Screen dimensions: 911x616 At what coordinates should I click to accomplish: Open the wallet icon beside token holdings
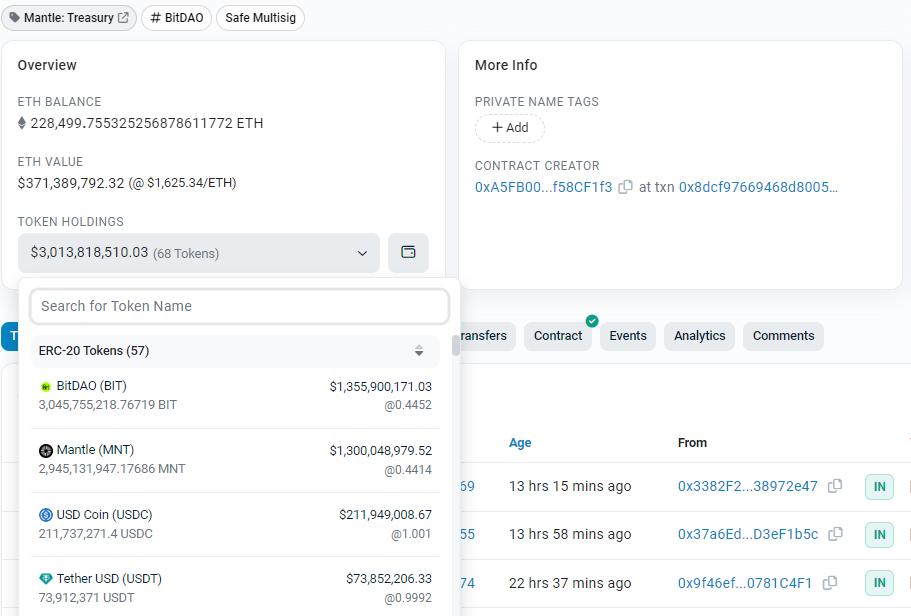click(409, 252)
